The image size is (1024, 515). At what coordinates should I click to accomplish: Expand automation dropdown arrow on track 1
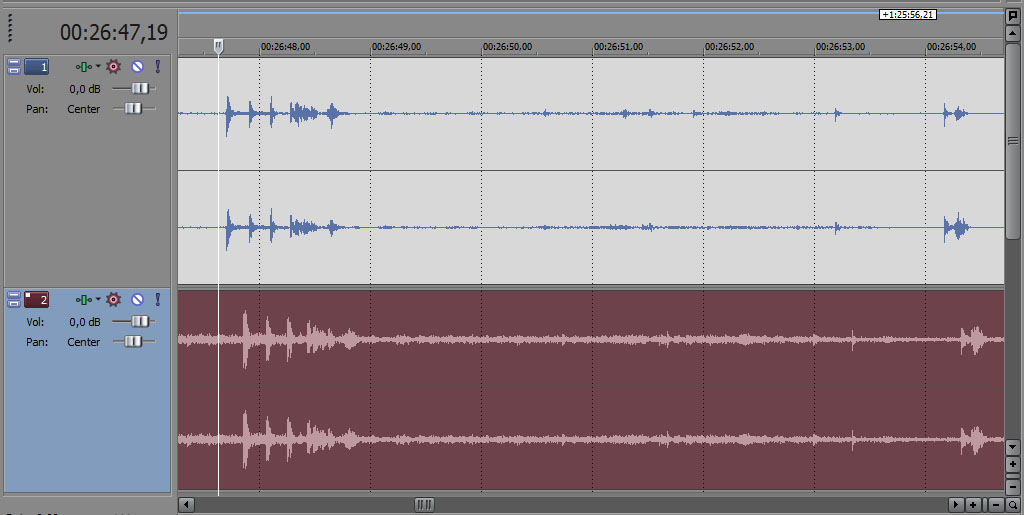click(x=98, y=66)
